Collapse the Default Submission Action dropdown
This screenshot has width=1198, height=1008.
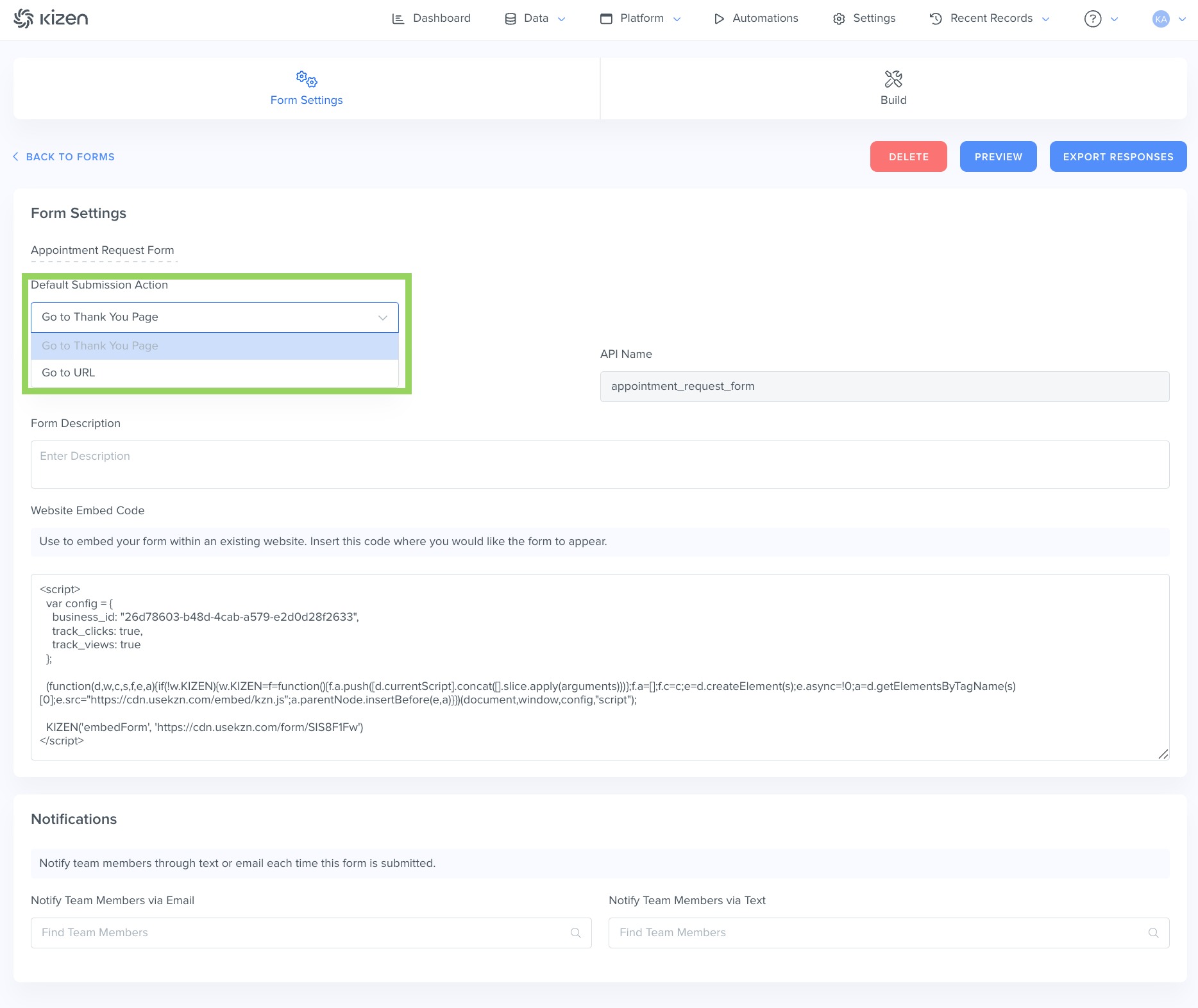point(214,317)
